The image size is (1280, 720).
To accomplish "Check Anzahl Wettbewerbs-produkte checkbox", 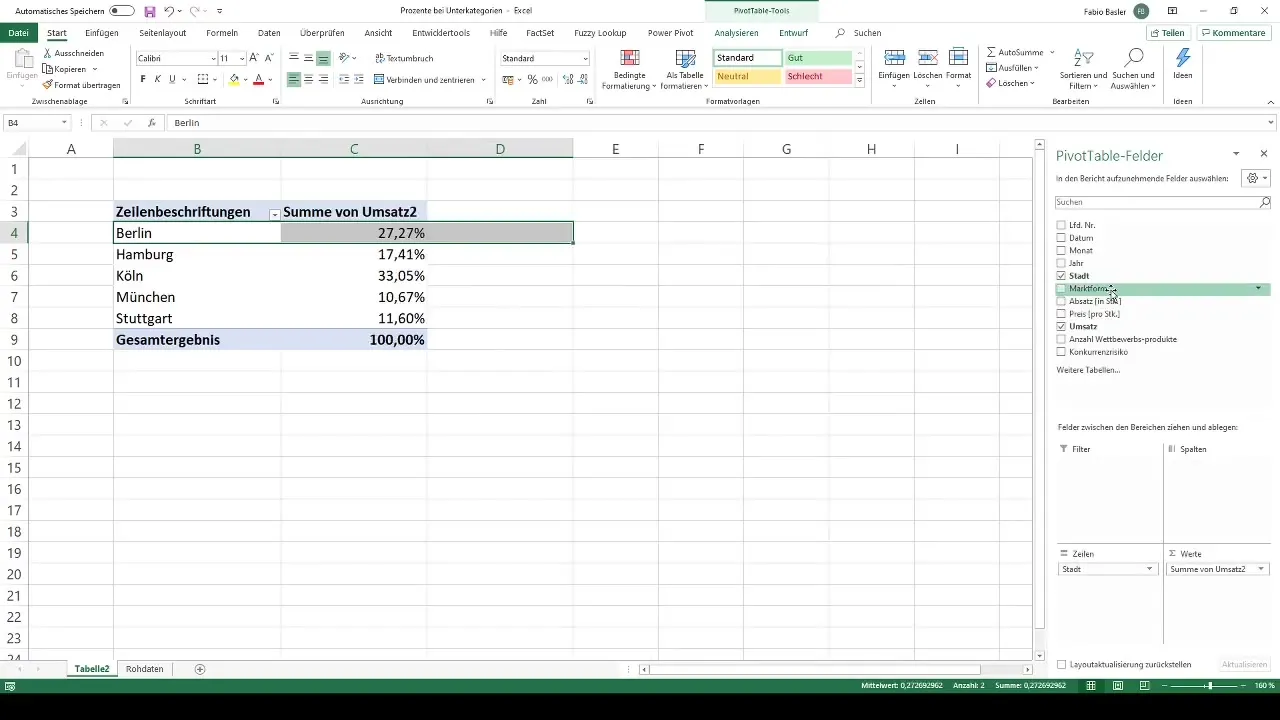I will [1061, 339].
